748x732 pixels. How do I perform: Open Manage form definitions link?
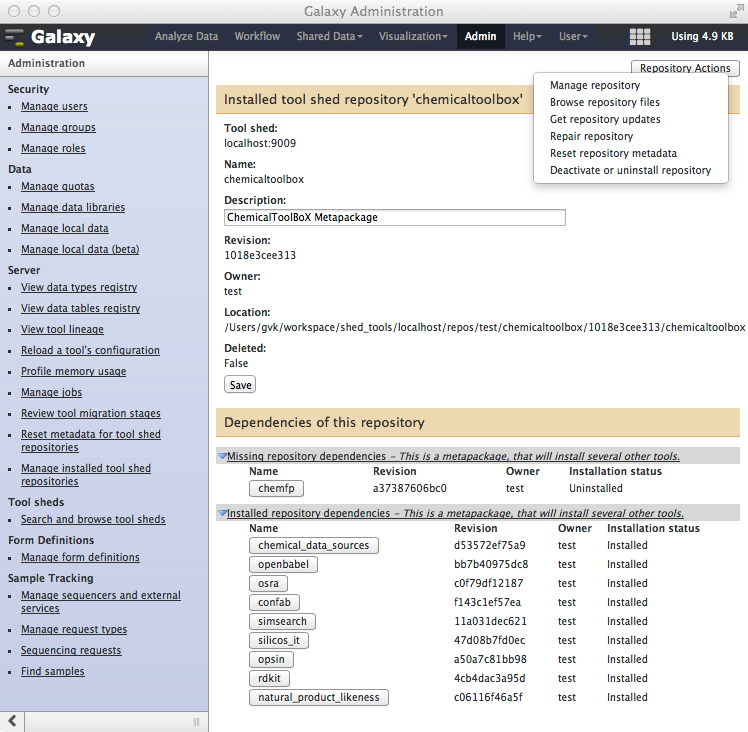(80, 557)
